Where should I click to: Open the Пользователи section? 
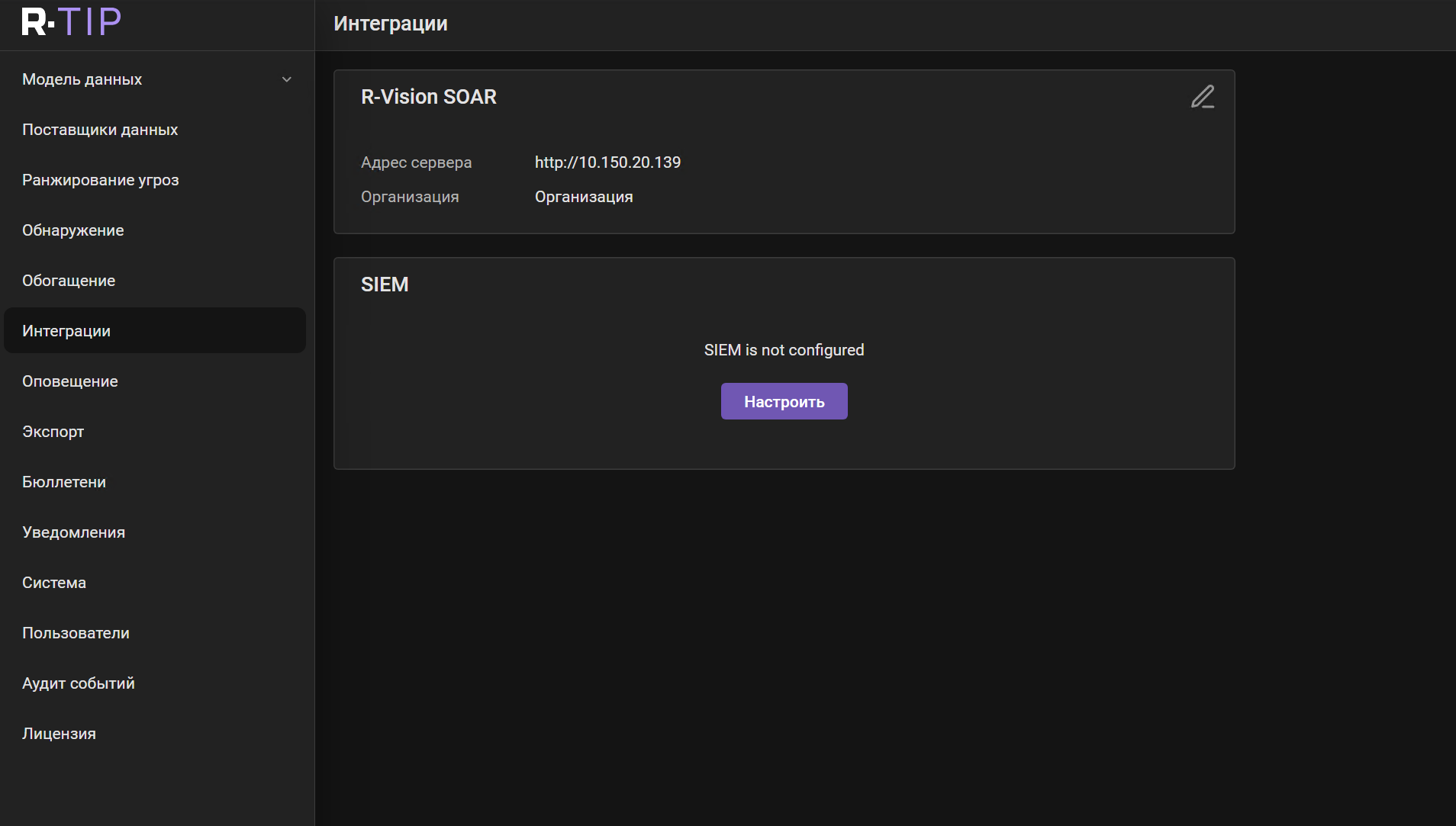[76, 632]
